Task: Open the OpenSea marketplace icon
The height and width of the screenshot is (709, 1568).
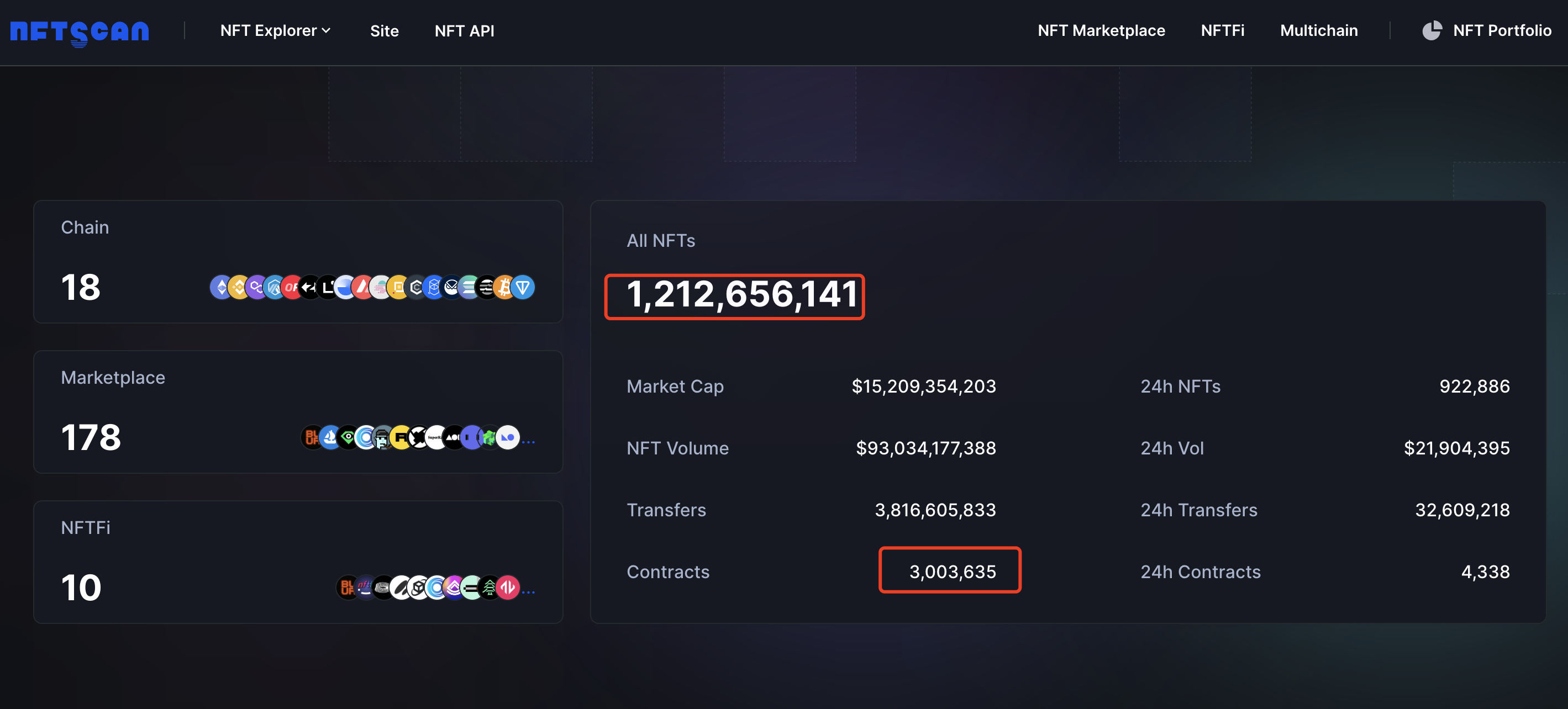Action: (329, 437)
